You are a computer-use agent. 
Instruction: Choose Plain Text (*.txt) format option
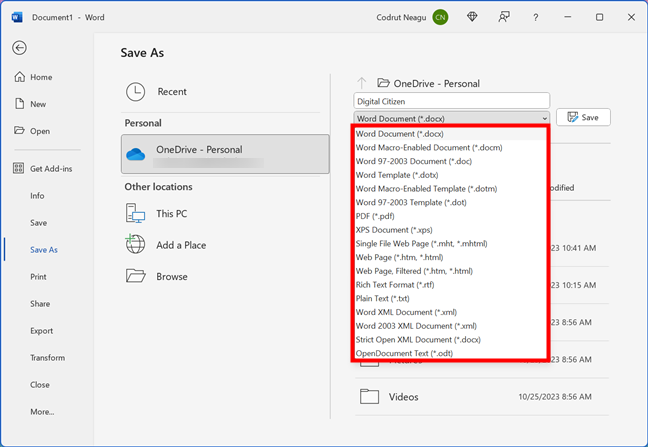[x=383, y=298]
